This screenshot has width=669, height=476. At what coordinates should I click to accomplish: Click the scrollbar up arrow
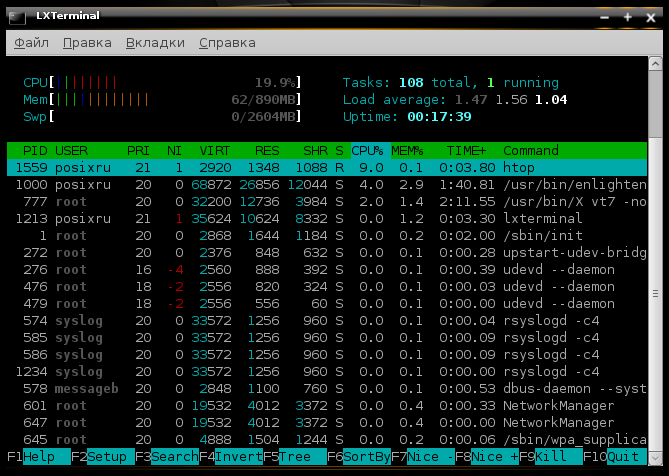click(x=655, y=64)
